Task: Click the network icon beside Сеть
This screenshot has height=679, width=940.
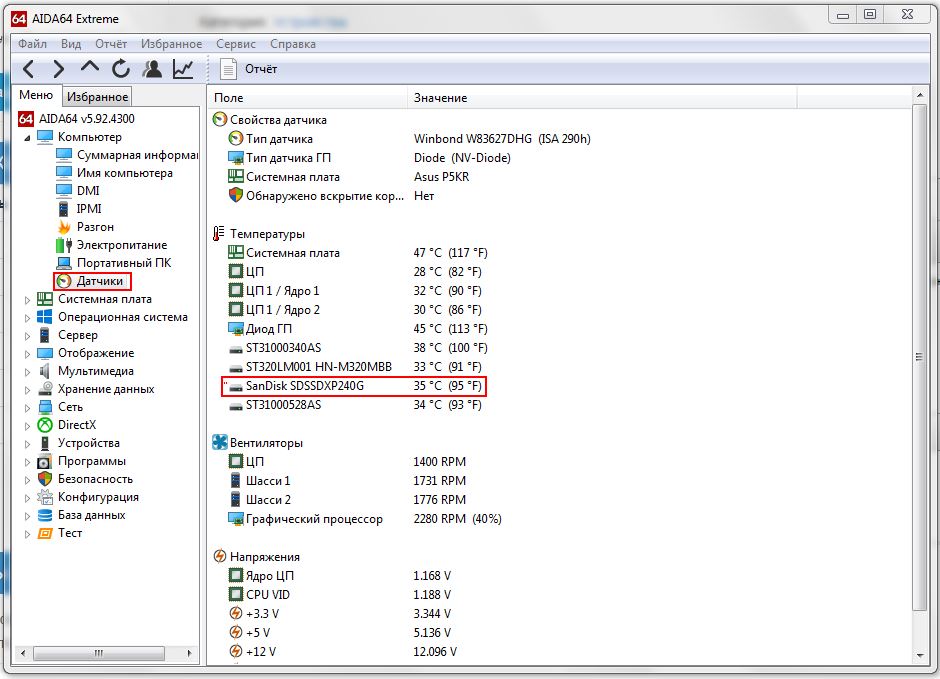Action: point(45,407)
